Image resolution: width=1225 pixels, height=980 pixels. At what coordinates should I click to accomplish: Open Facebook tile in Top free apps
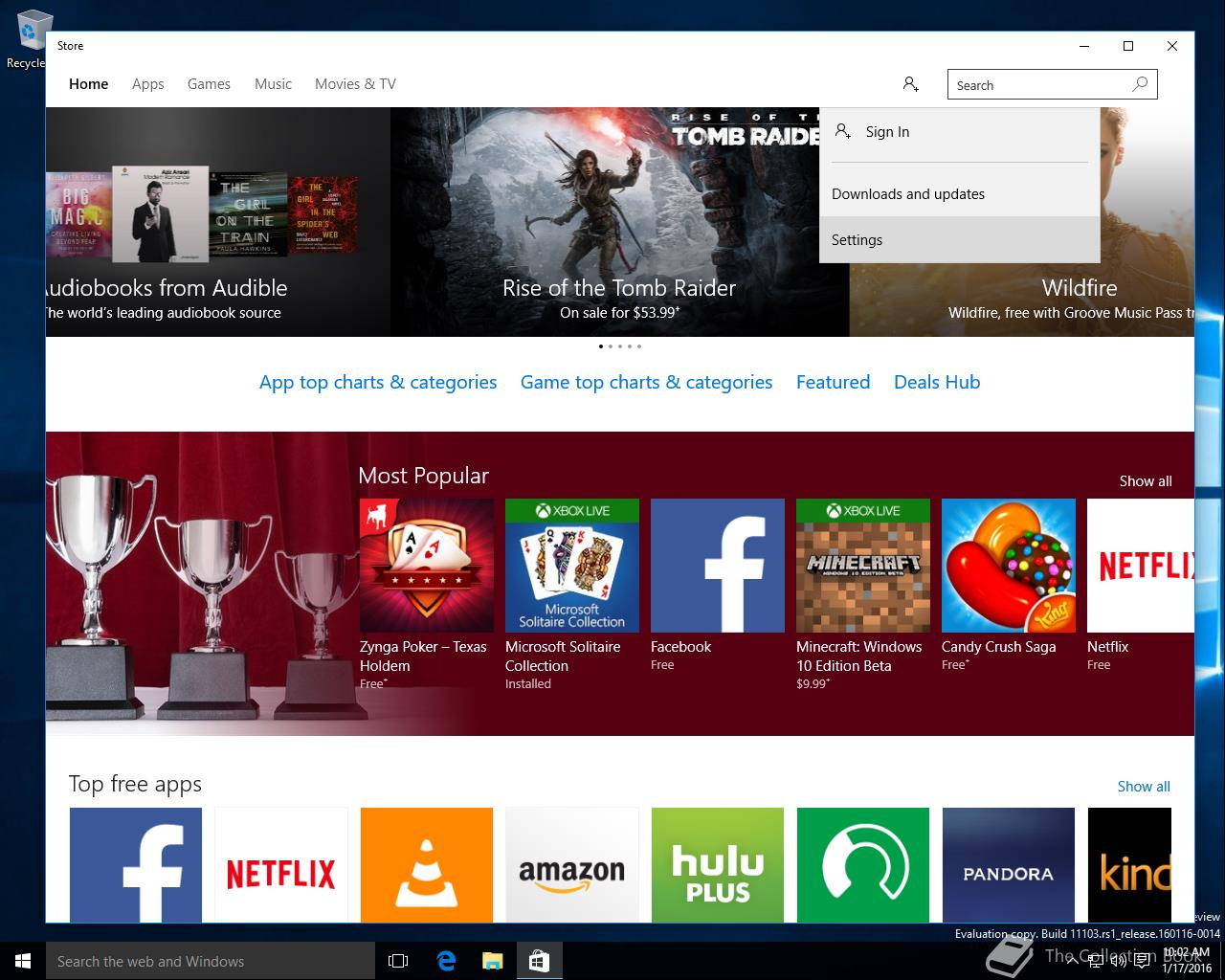click(136, 864)
